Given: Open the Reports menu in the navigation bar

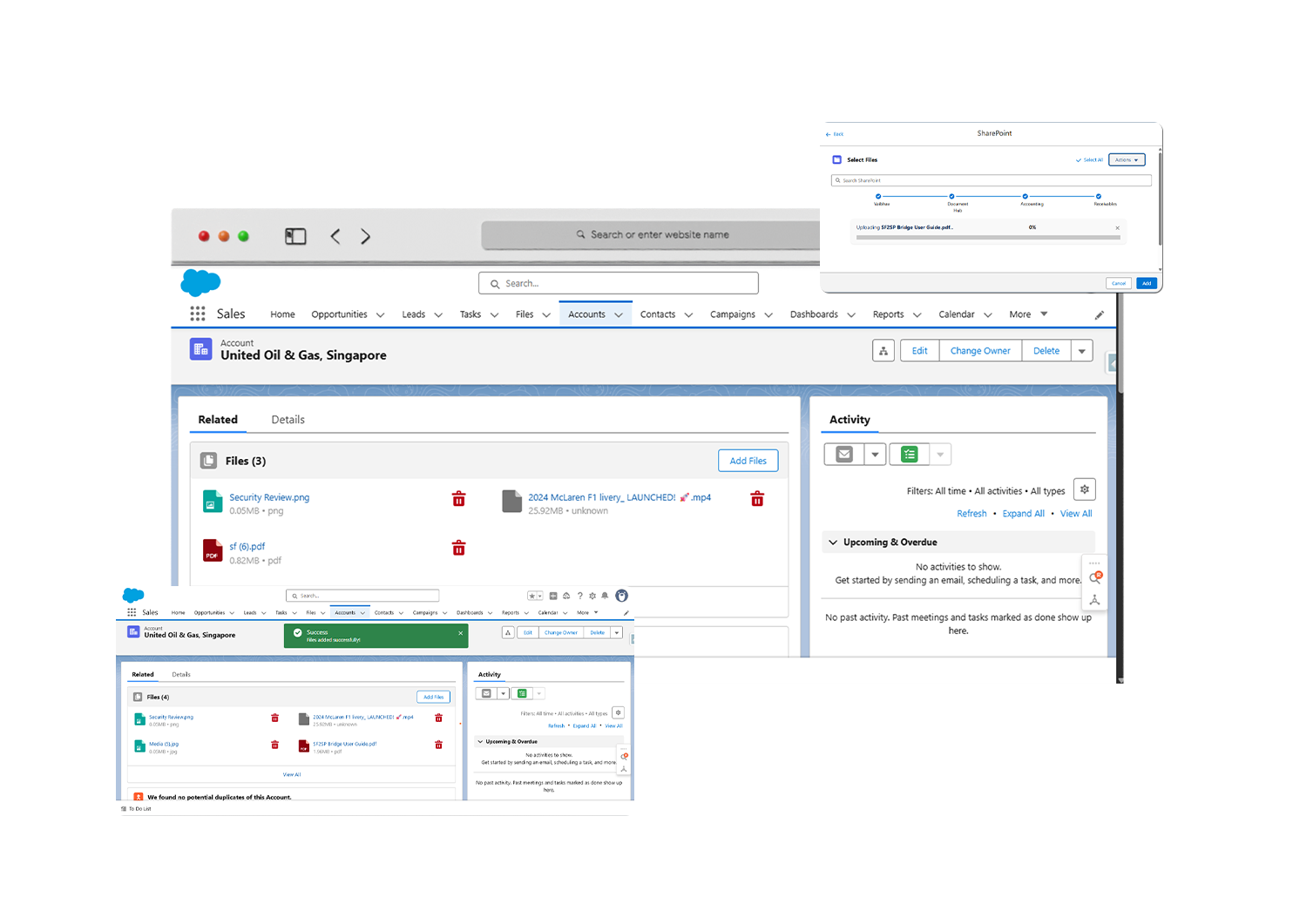Looking at the screenshot, I should (x=889, y=314).
